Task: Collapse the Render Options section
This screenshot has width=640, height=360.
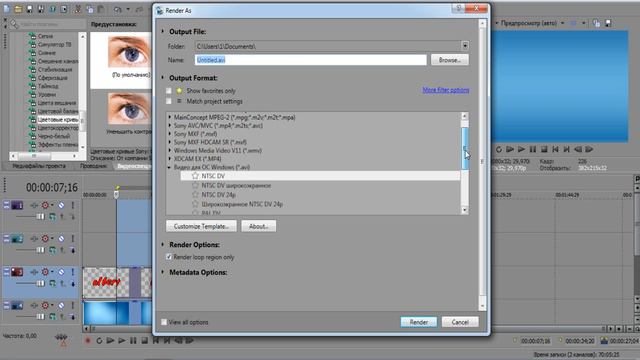Action: (163, 244)
